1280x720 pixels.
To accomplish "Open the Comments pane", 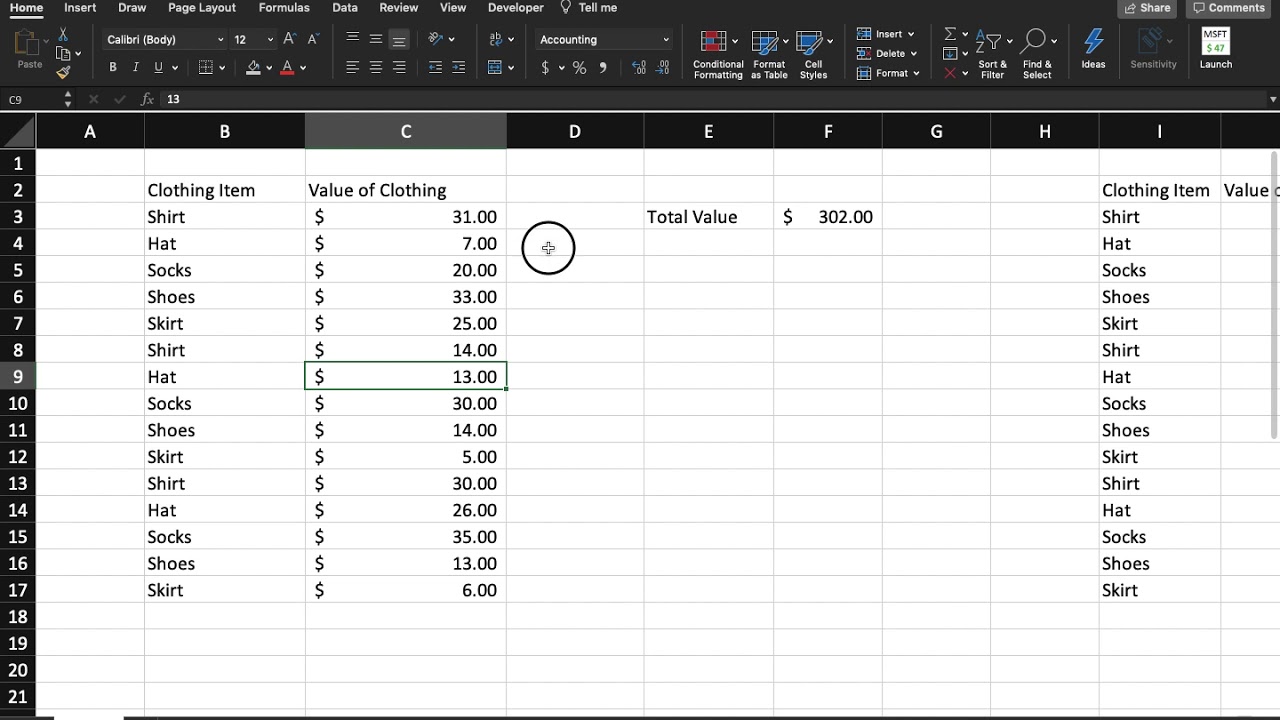I will pos(1229,8).
